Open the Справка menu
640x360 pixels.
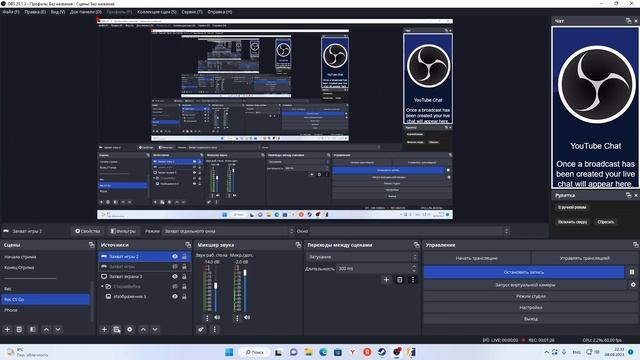pos(220,12)
